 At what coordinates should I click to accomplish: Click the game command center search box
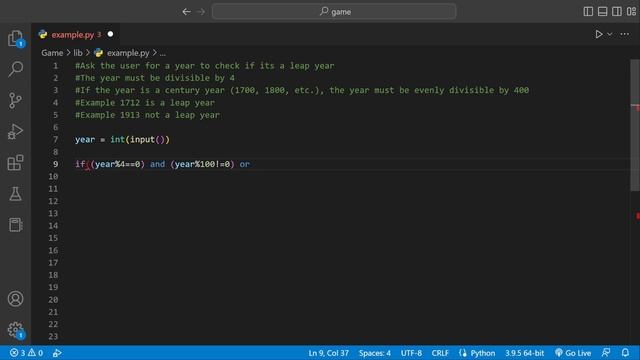(334, 11)
